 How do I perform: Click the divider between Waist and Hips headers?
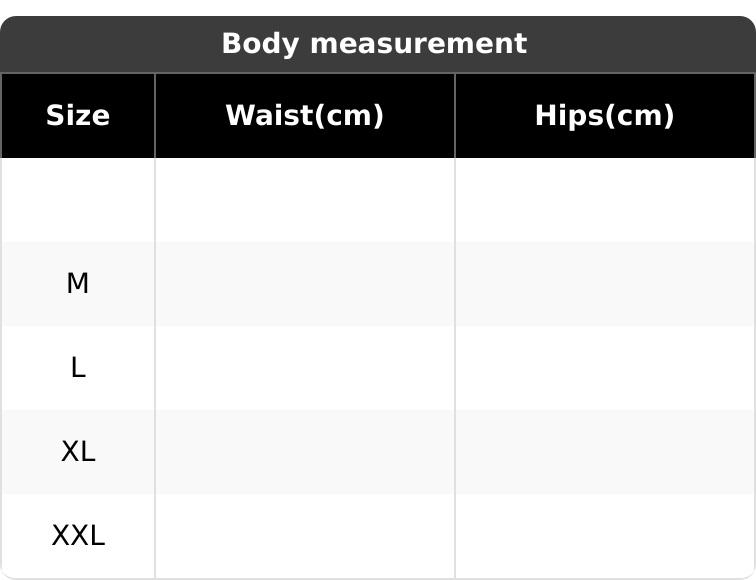pyautogui.click(x=455, y=116)
